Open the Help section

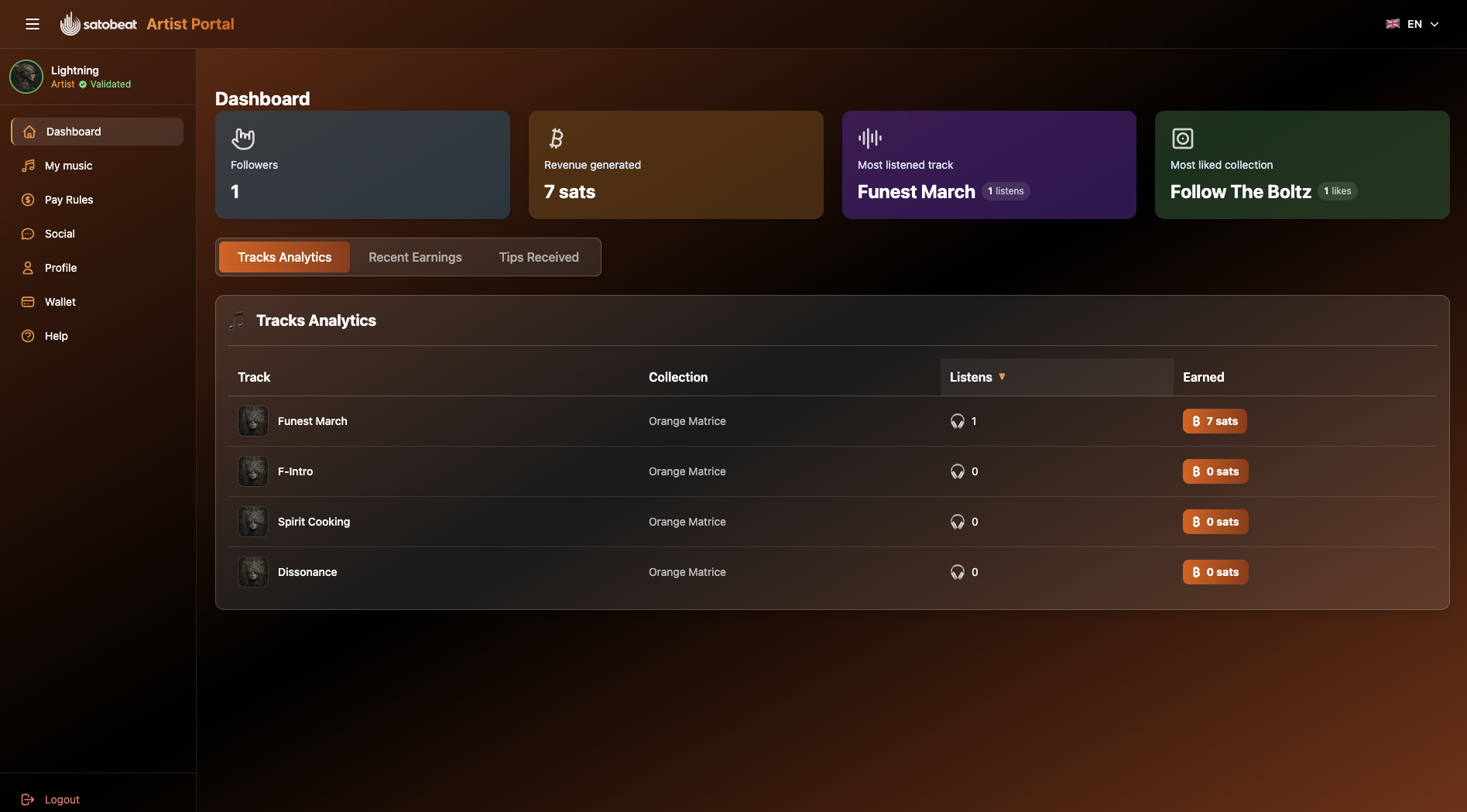pyautogui.click(x=55, y=336)
